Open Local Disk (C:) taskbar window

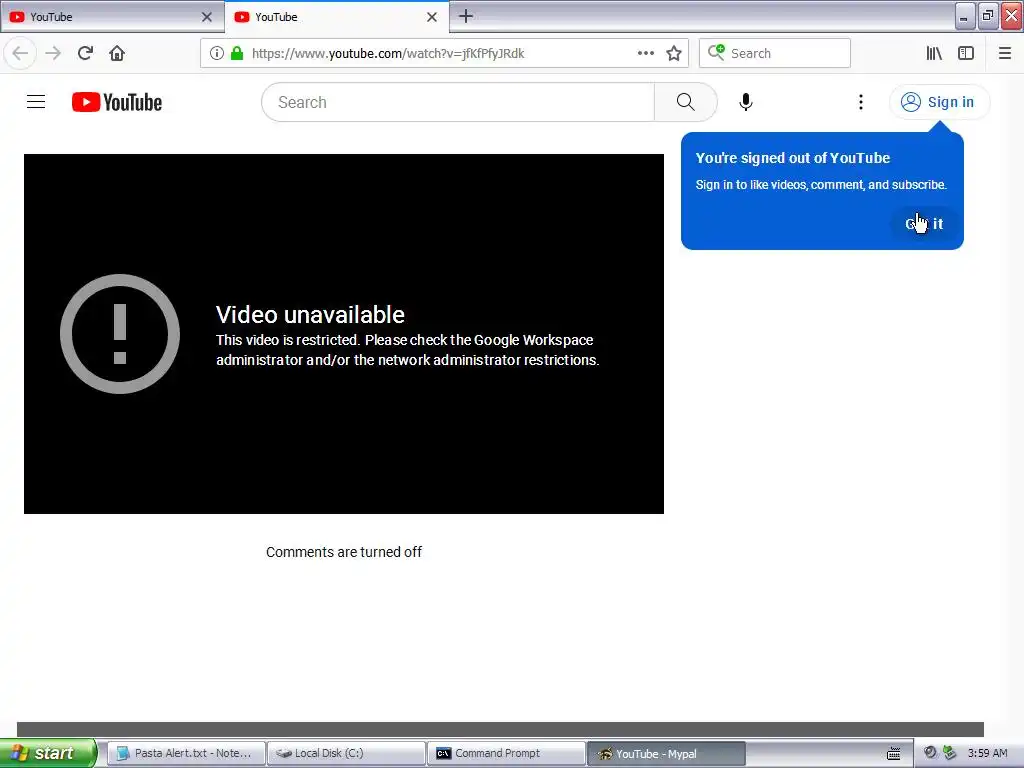tap(346, 754)
